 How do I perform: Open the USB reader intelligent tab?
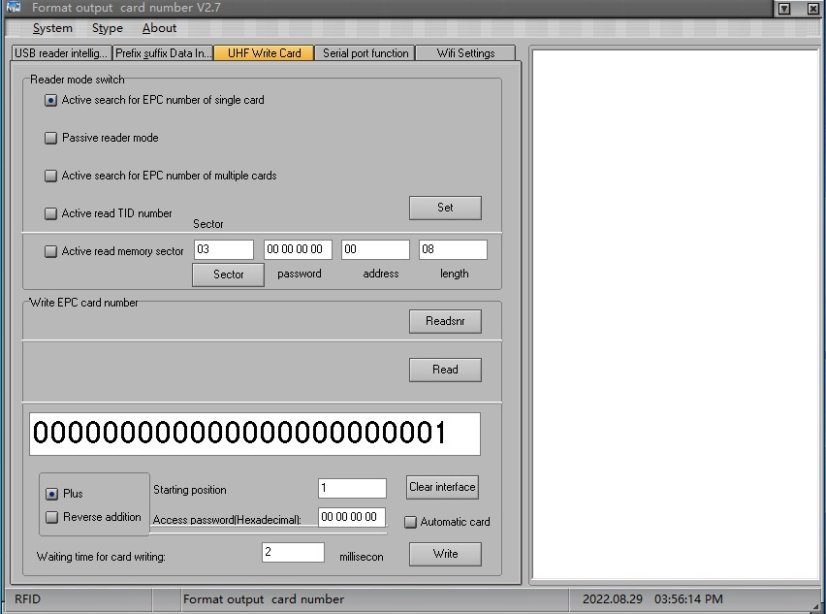click(60, 53)
